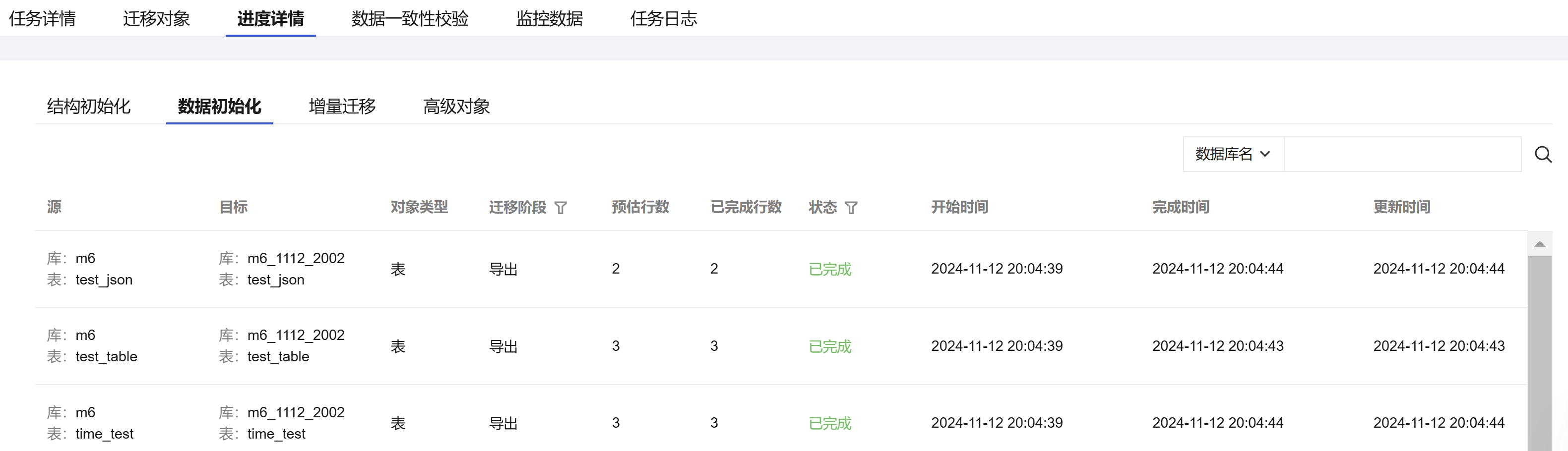Image resolution: width=1568 pixels, height=451 pixels.
Task: Click the time_test target table name
Action: coord(276,434)
